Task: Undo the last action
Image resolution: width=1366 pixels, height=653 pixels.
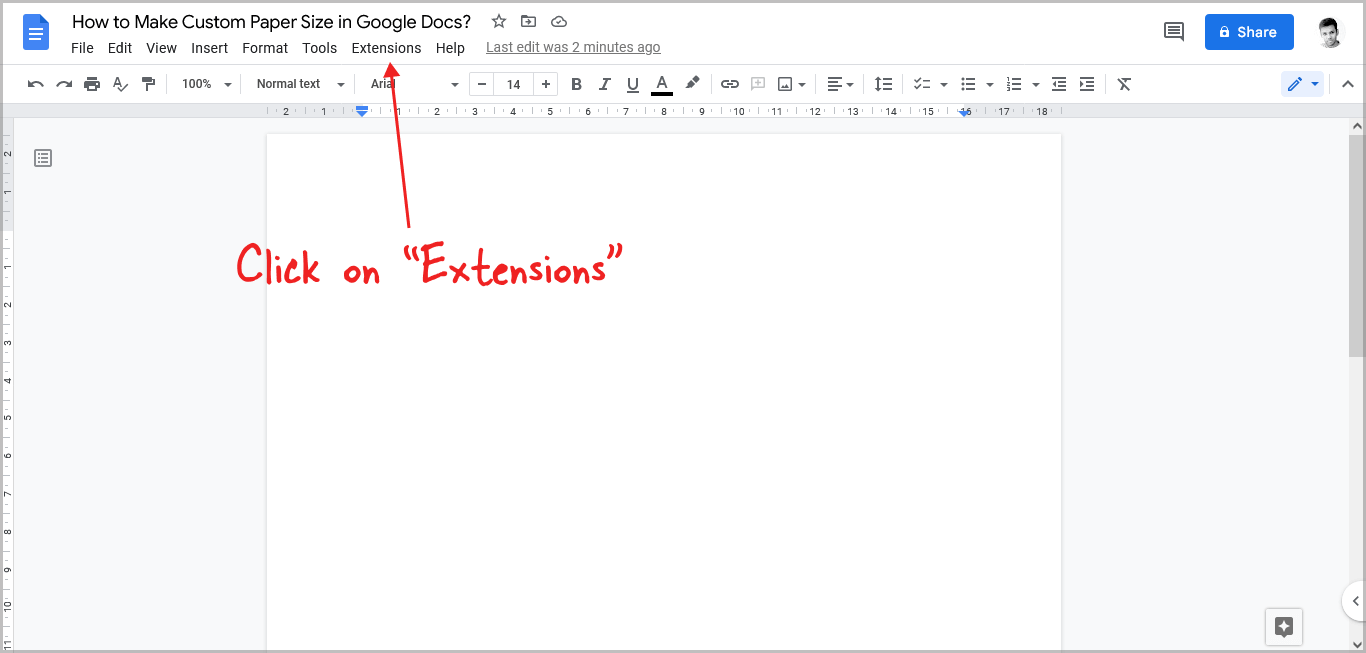Action: (x=35, y=84)
